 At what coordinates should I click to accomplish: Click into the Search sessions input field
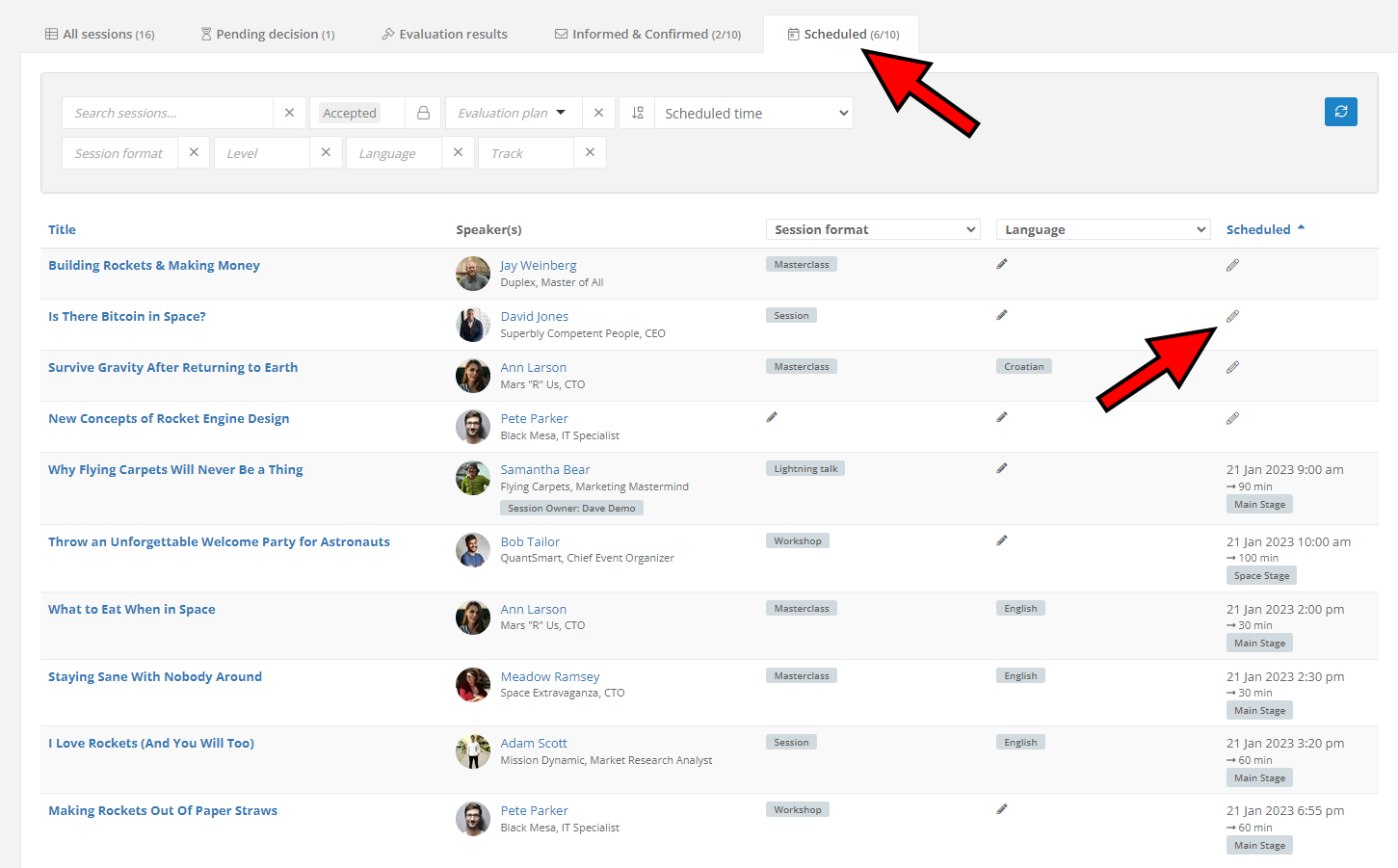click(168, 113)
